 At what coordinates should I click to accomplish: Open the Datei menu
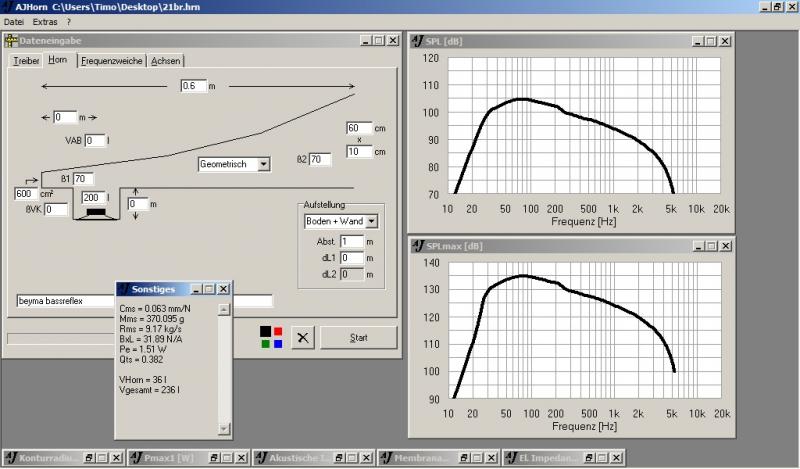point(14,21)
